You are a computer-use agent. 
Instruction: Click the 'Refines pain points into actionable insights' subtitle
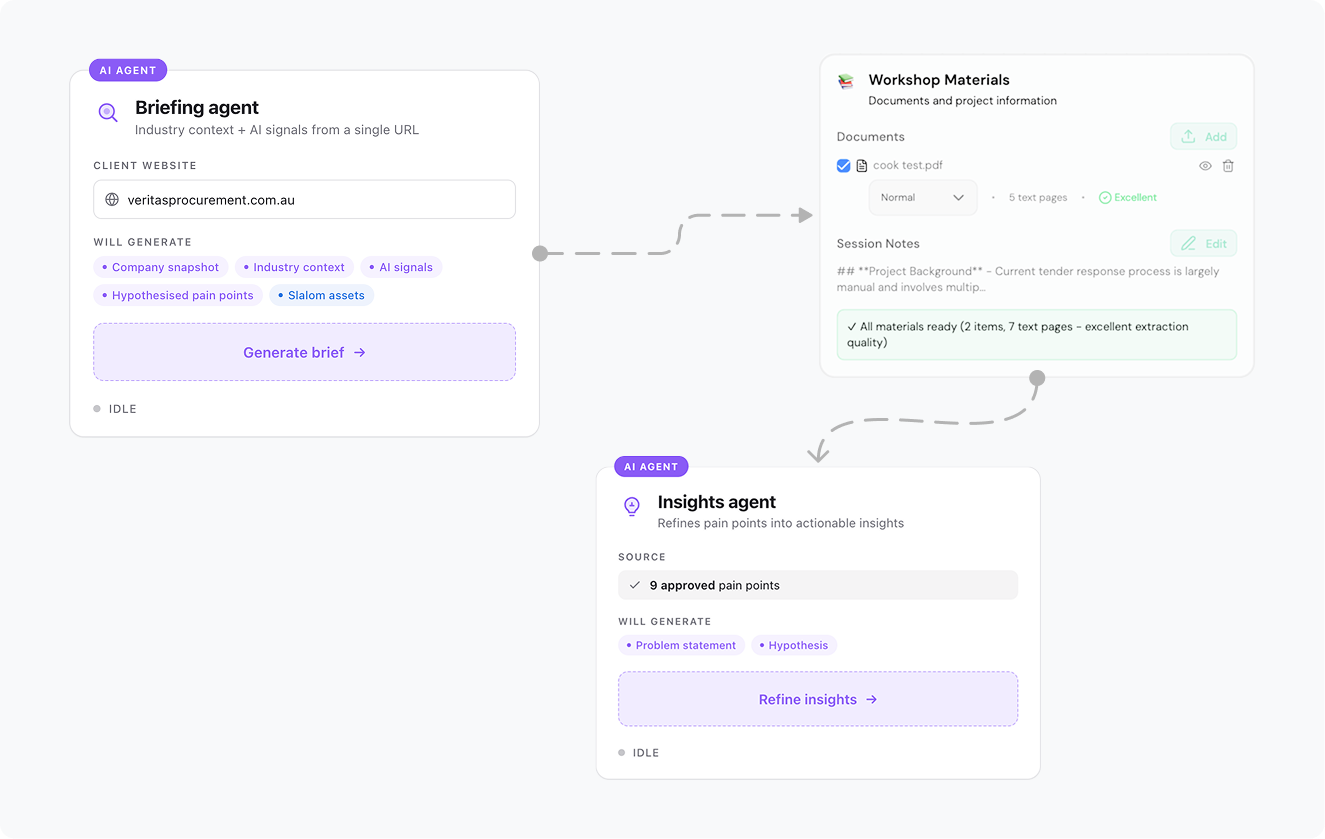[781, 523]
